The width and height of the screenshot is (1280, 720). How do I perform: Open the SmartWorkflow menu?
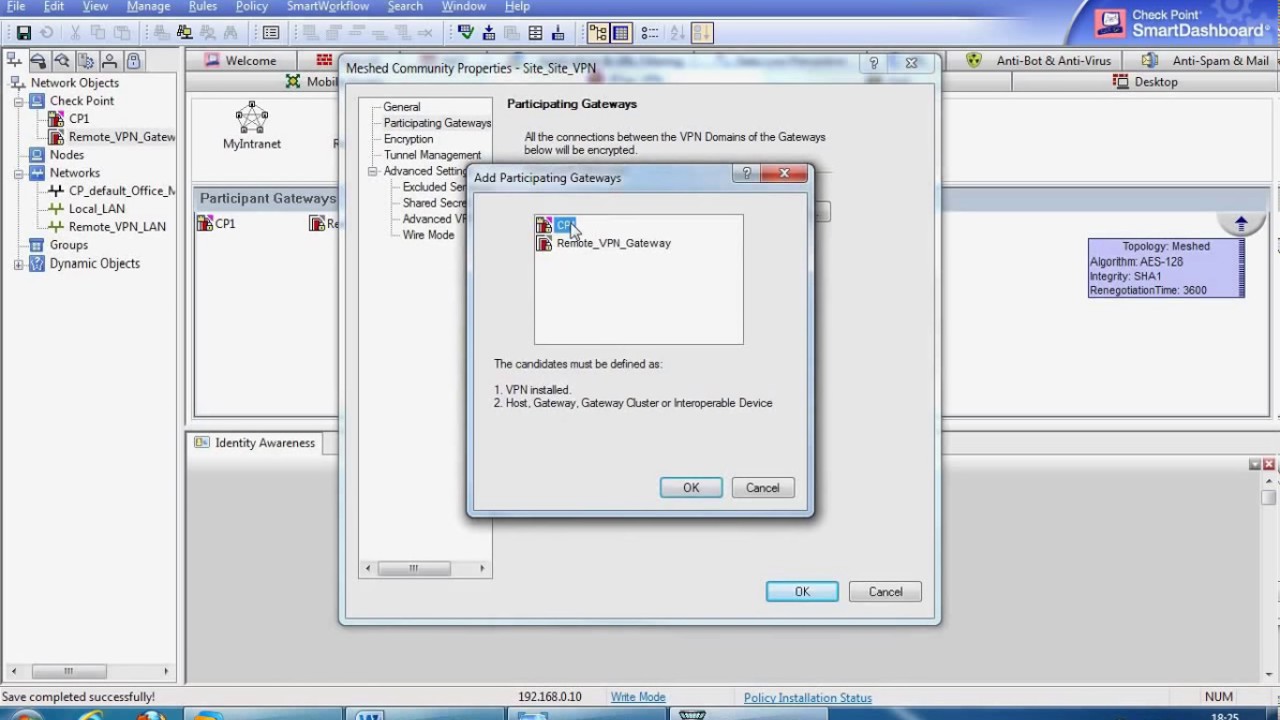[x=328, y=7]
